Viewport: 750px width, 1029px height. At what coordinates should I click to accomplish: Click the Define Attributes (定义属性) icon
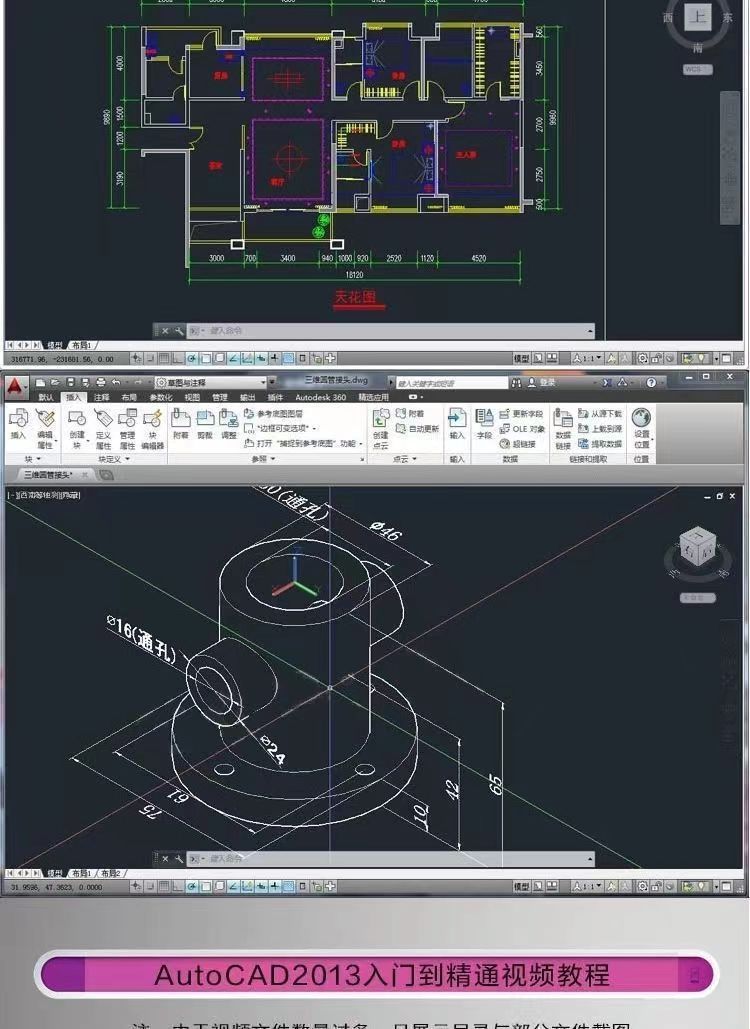pyautogui.click(x=103, y=425)
